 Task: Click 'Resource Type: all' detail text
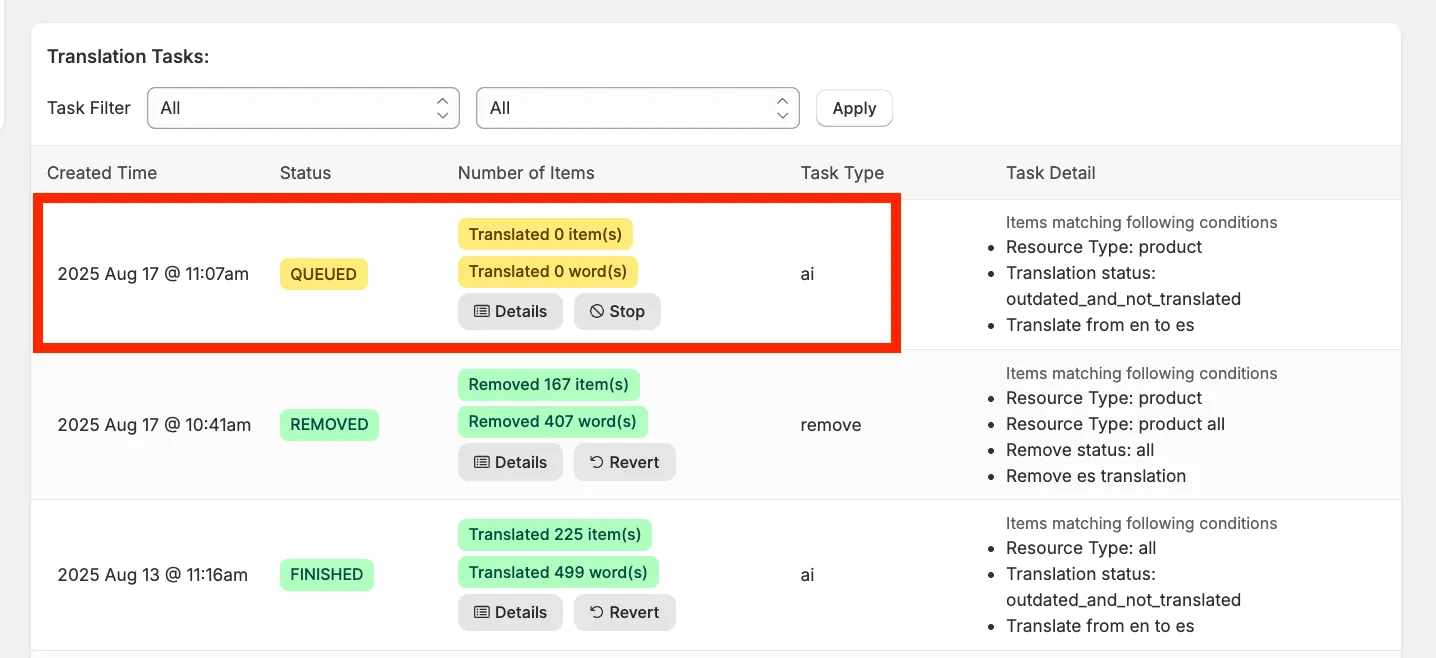pyautogui.click(x=1081, y=548)
